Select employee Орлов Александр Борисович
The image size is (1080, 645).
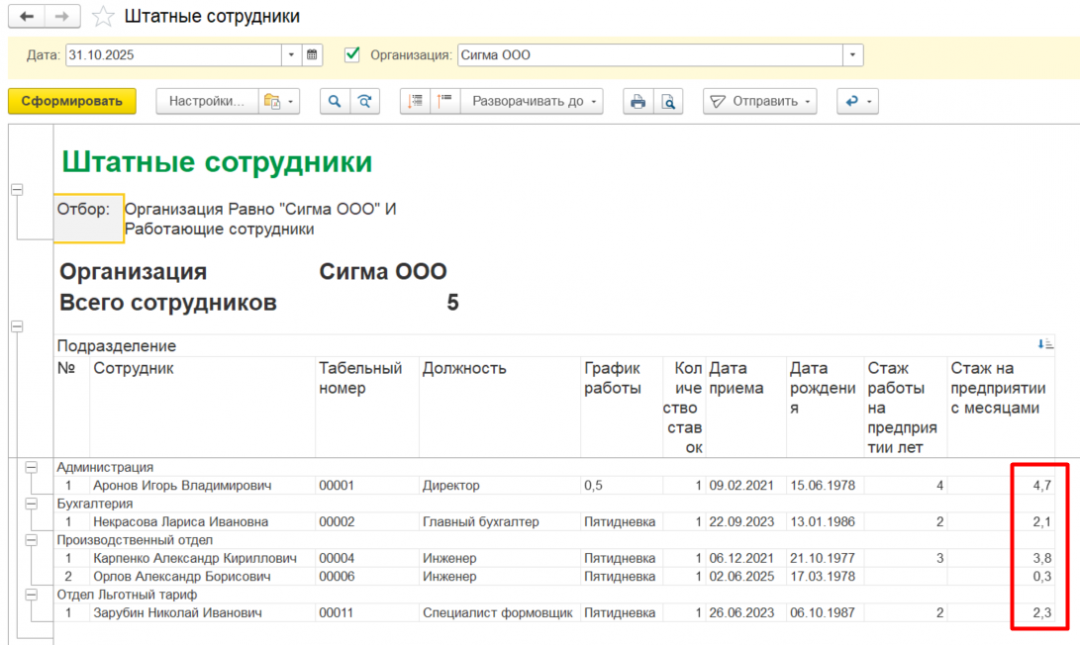(x=182, y=576)
